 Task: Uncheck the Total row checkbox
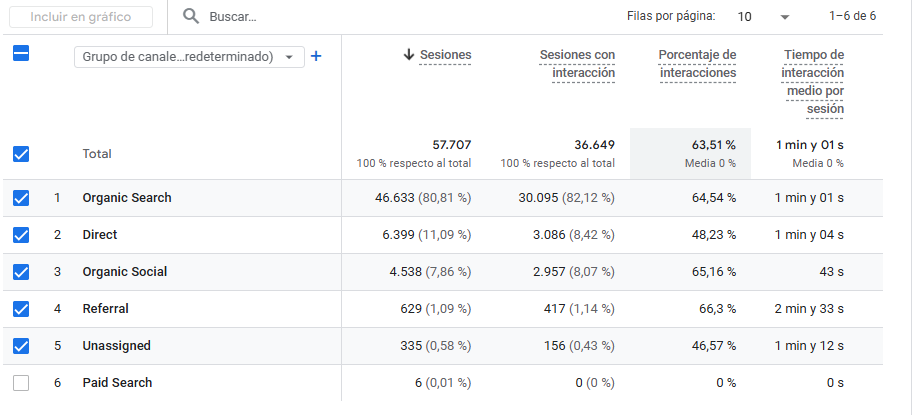(21, 154)
